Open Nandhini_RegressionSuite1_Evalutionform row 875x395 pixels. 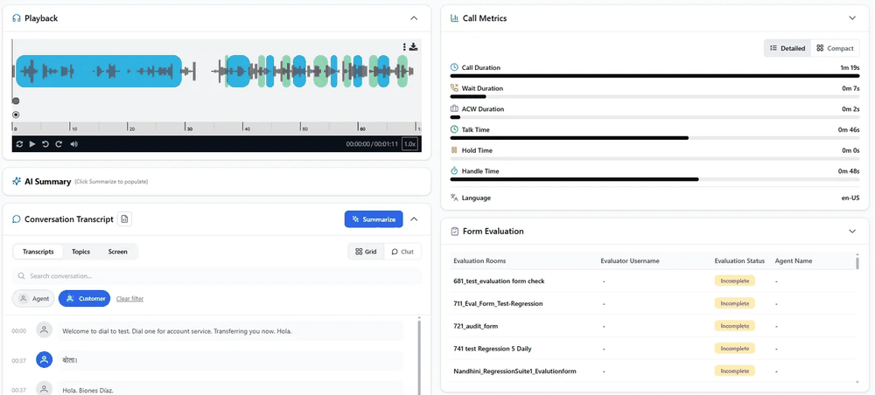[653, 371]
